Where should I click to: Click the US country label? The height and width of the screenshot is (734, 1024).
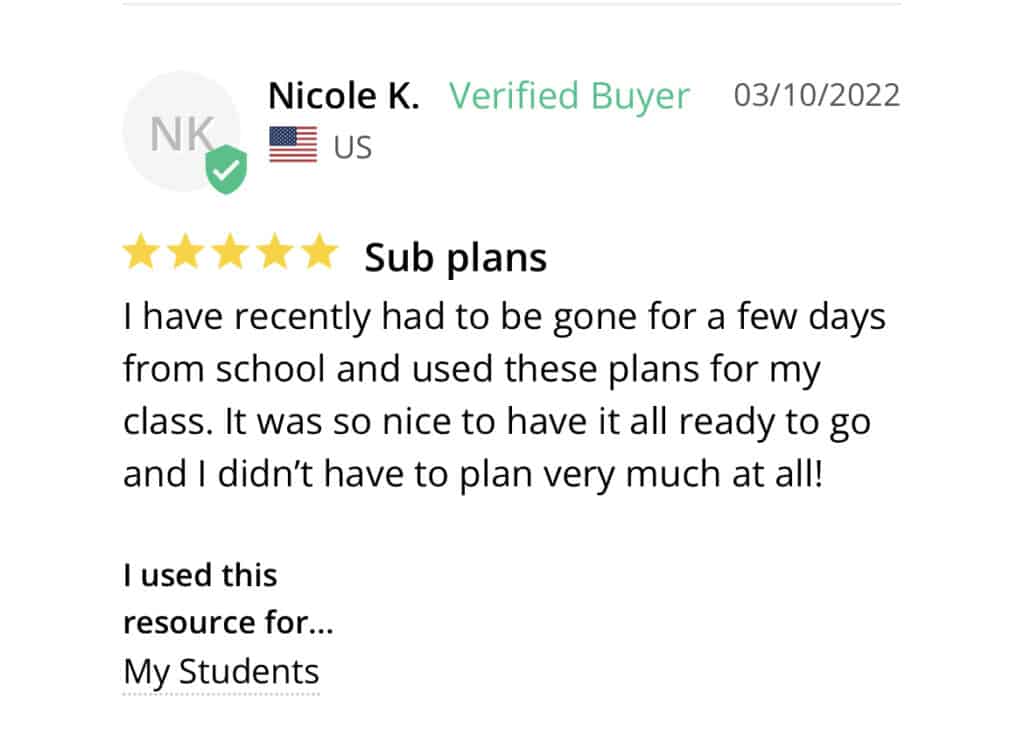click(x=353, y=148)
